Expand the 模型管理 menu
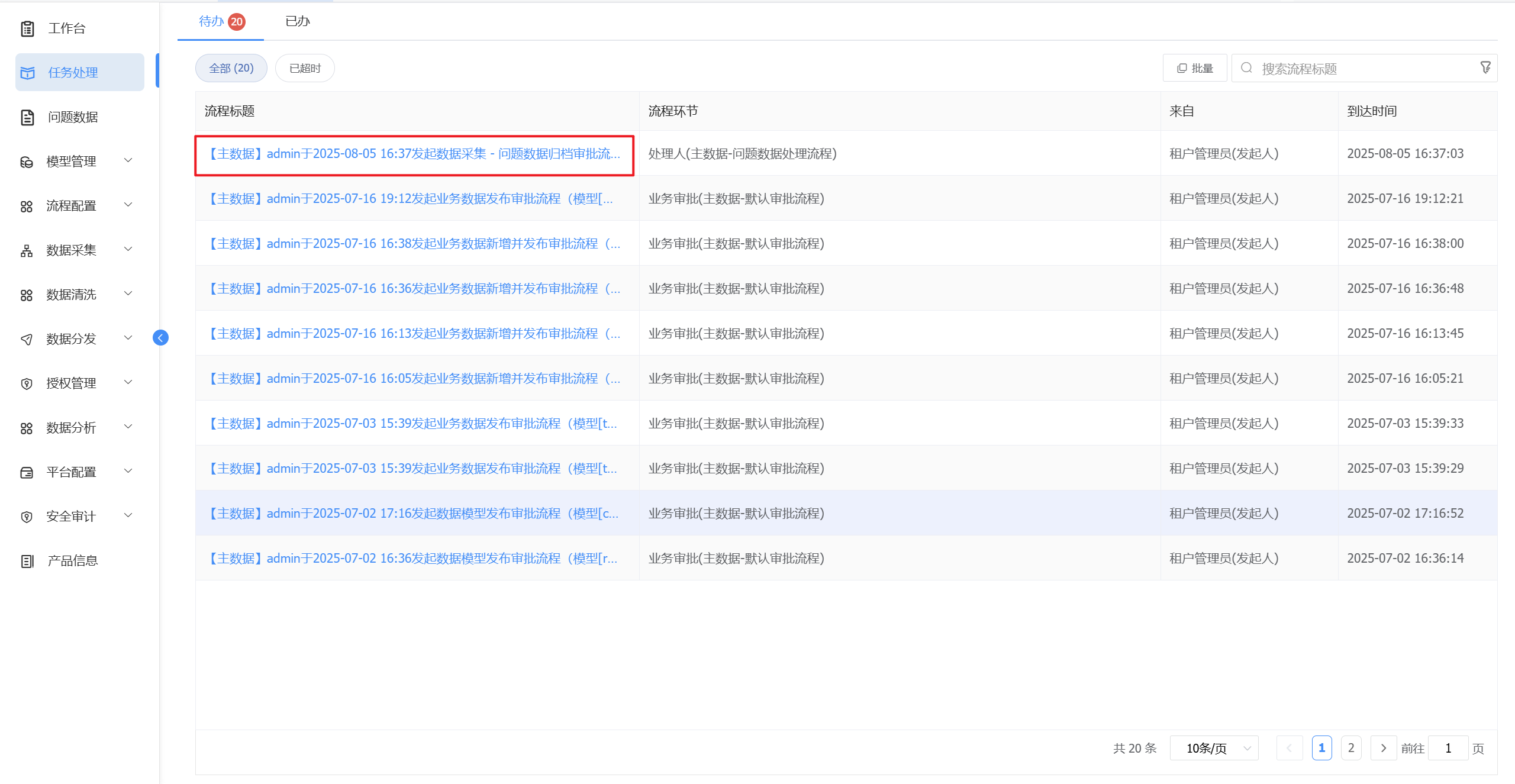This screenshot has width=1515, height=784. pyautogui.click(x=71, y=162)
